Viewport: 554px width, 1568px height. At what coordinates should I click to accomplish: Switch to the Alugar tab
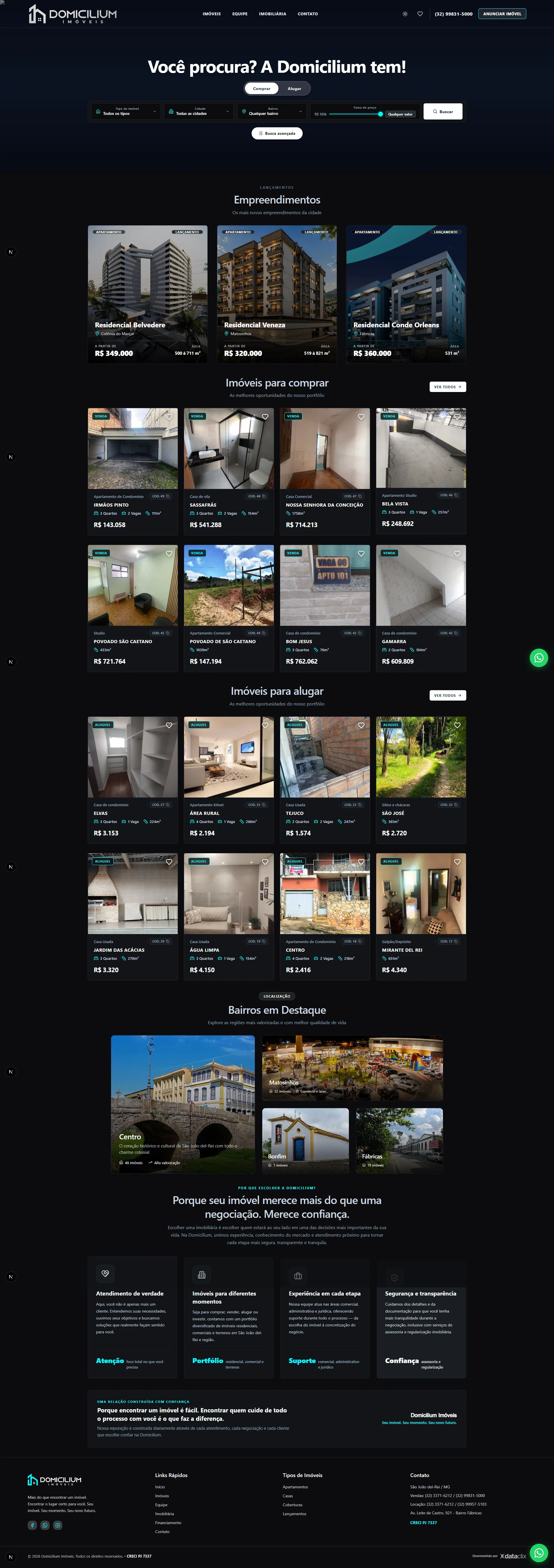294,89
